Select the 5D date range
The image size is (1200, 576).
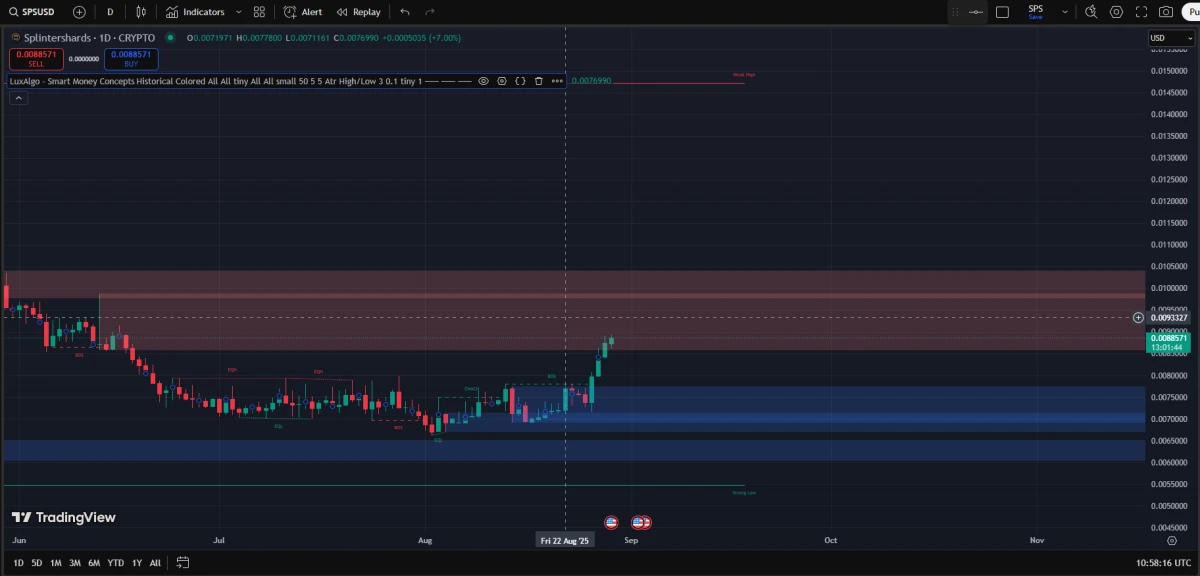(37, 563)
